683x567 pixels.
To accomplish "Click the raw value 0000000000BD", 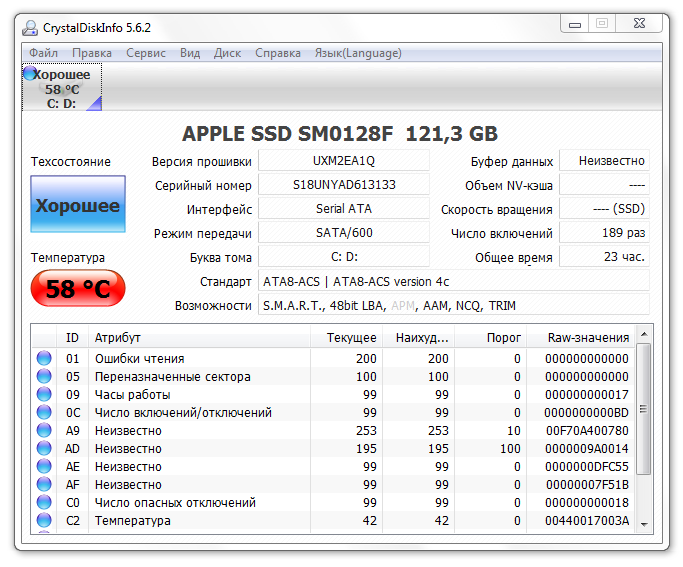I will click(586, 412).
